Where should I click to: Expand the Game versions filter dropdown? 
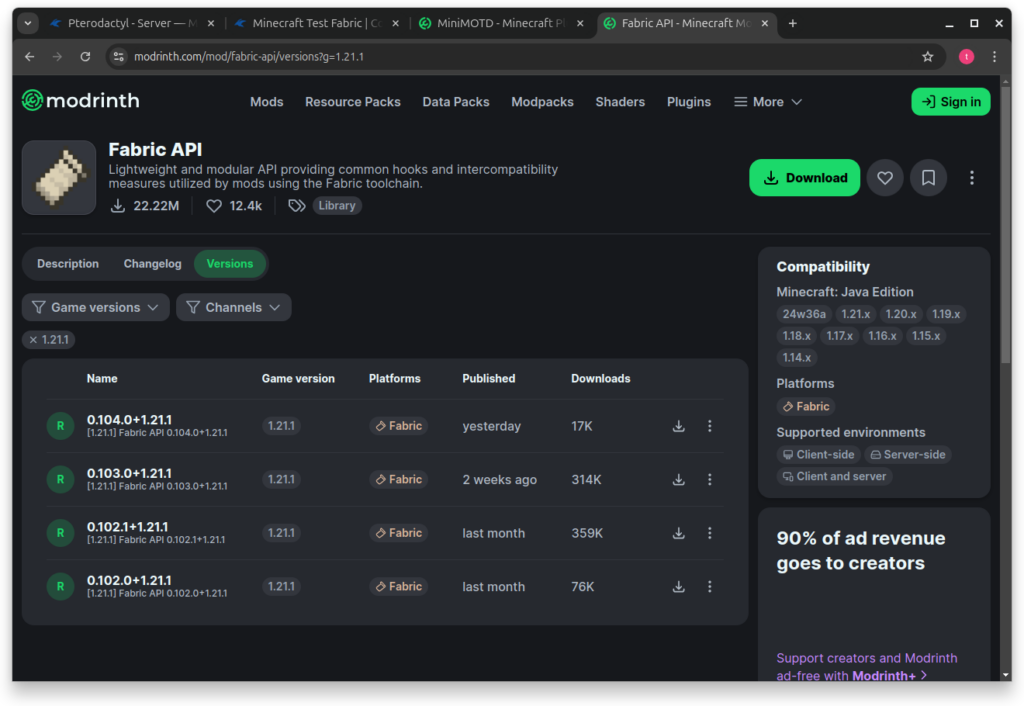[x=95, y=307]
